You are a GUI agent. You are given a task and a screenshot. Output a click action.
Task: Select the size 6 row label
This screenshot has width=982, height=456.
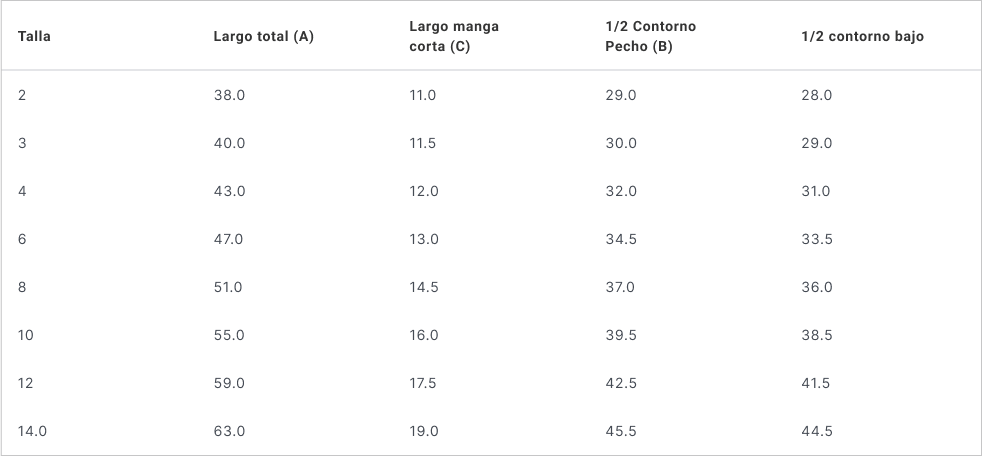22,239
